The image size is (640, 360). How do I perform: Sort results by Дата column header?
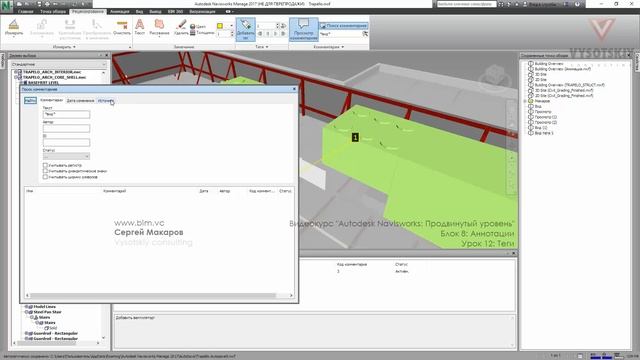(204, 191)
